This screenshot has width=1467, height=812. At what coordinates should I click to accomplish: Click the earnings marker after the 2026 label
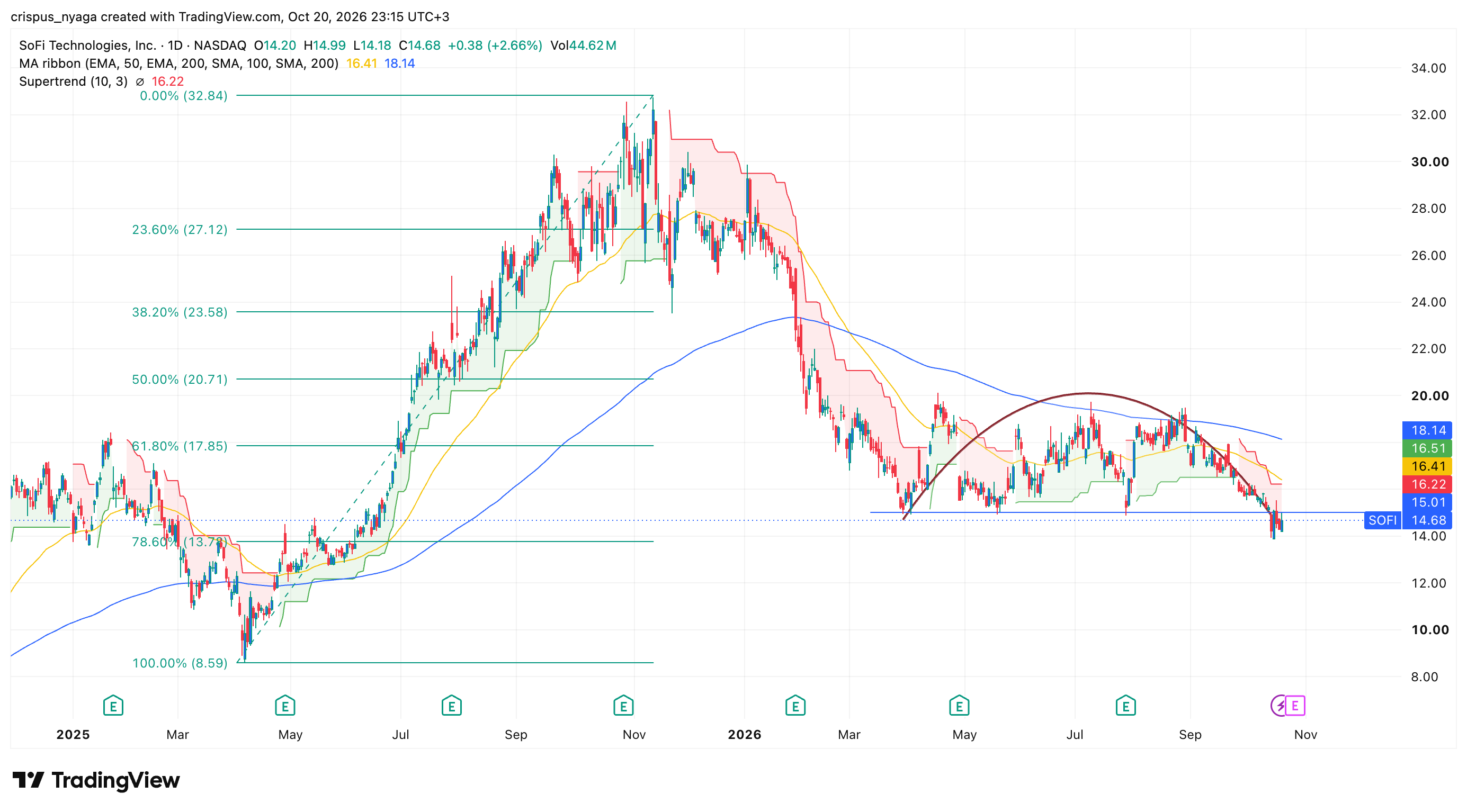tap(795, 706)
